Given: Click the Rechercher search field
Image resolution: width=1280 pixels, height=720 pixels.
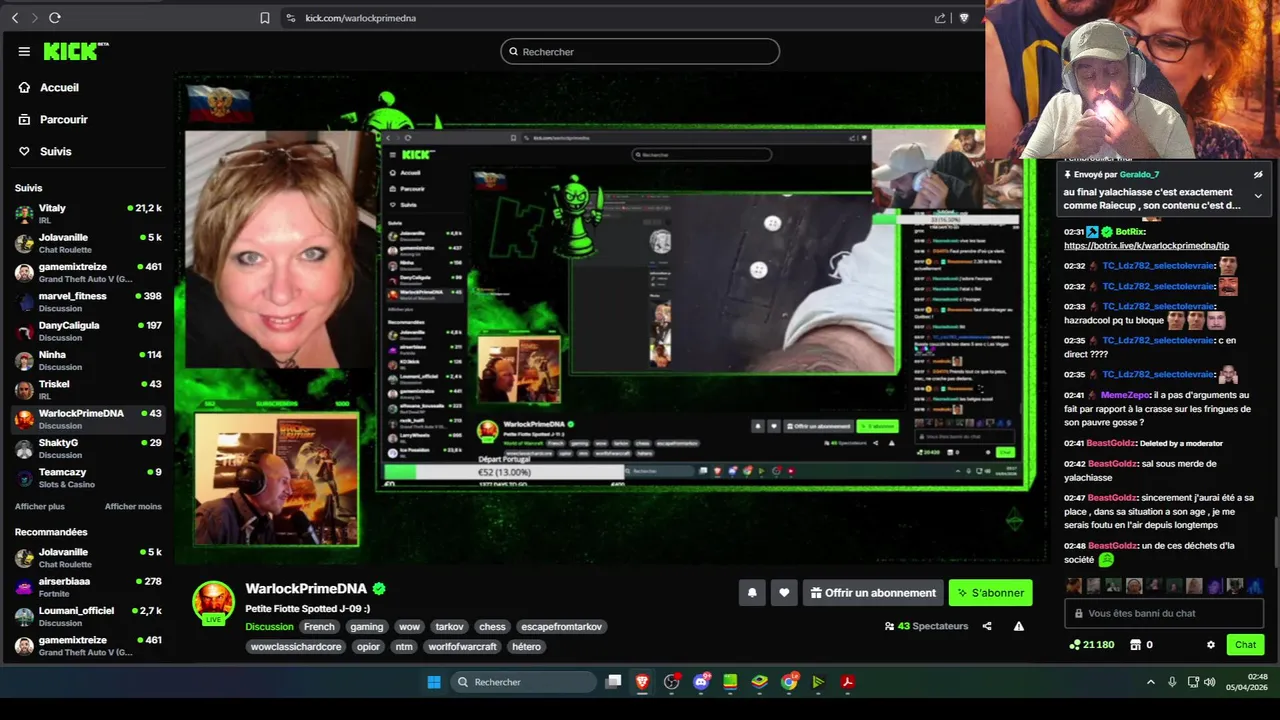Looking at the screenshot, I should pyautogui.click(x=640, y=51).
